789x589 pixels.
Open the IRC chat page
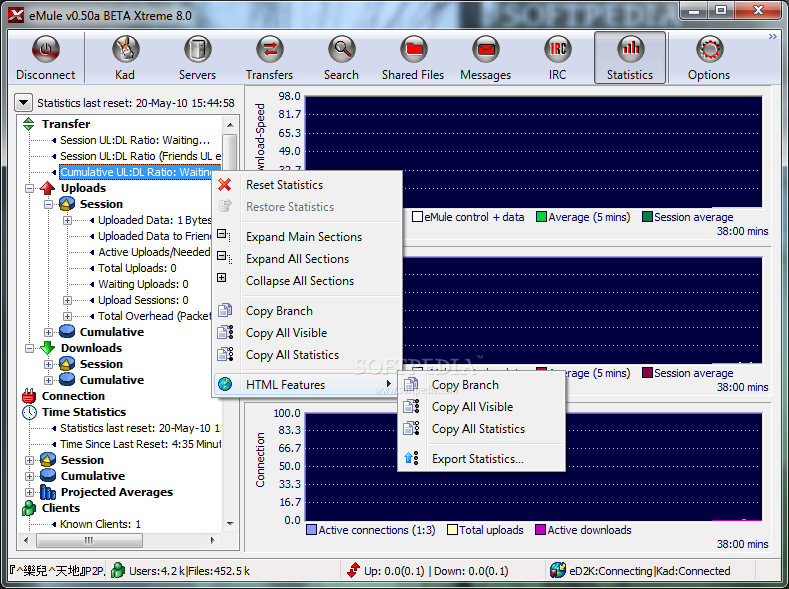(x=558, y=58)
